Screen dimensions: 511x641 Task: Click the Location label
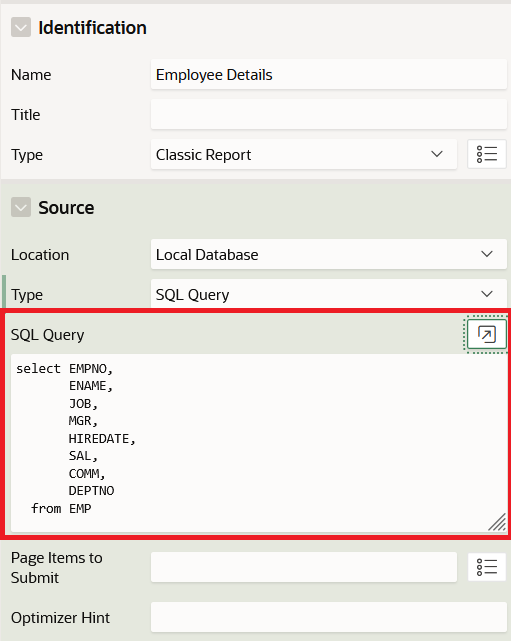click(40, 255)
